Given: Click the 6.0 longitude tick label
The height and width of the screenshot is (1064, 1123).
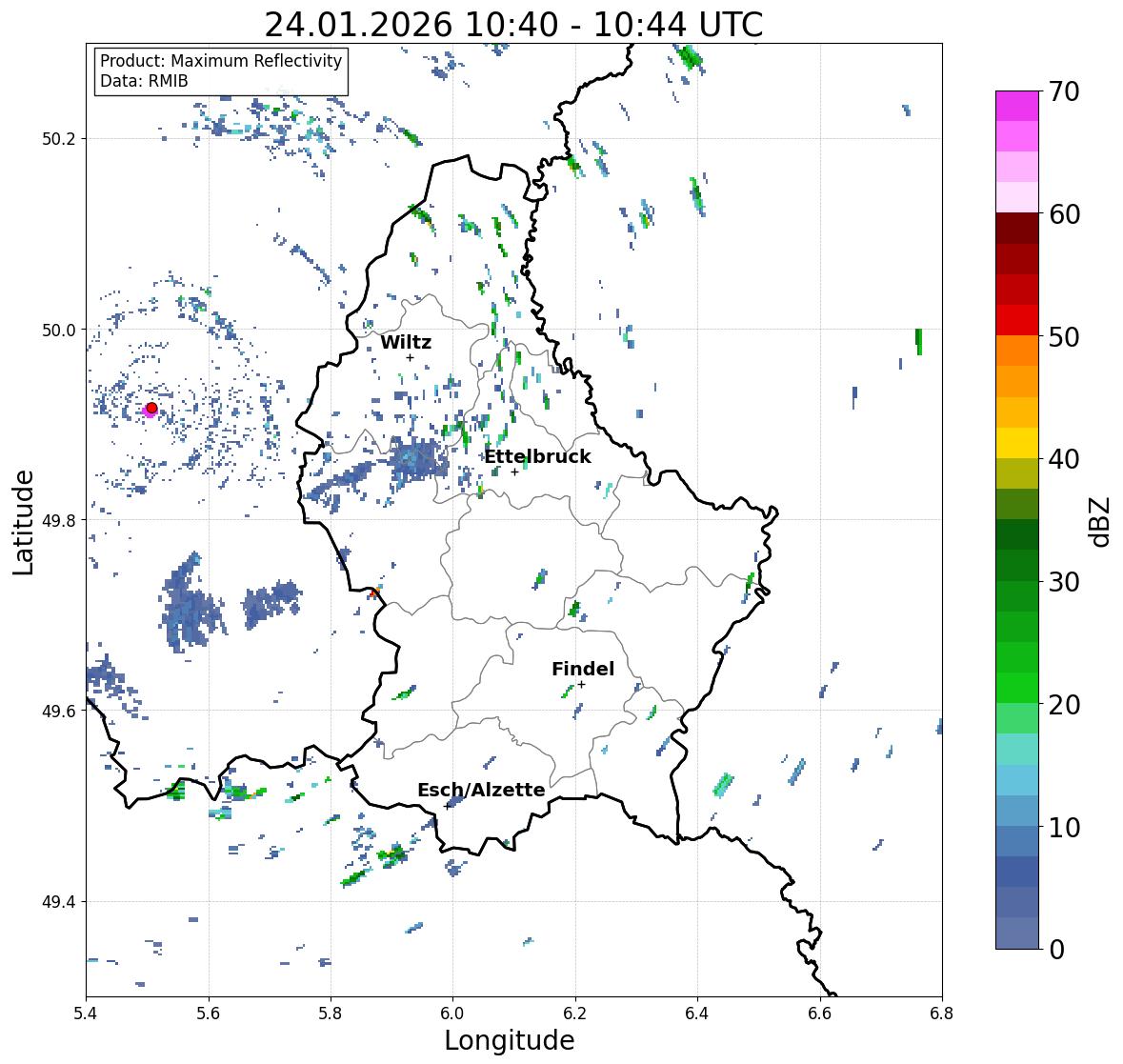Looking at the screenshot, I should point(452,1014).
